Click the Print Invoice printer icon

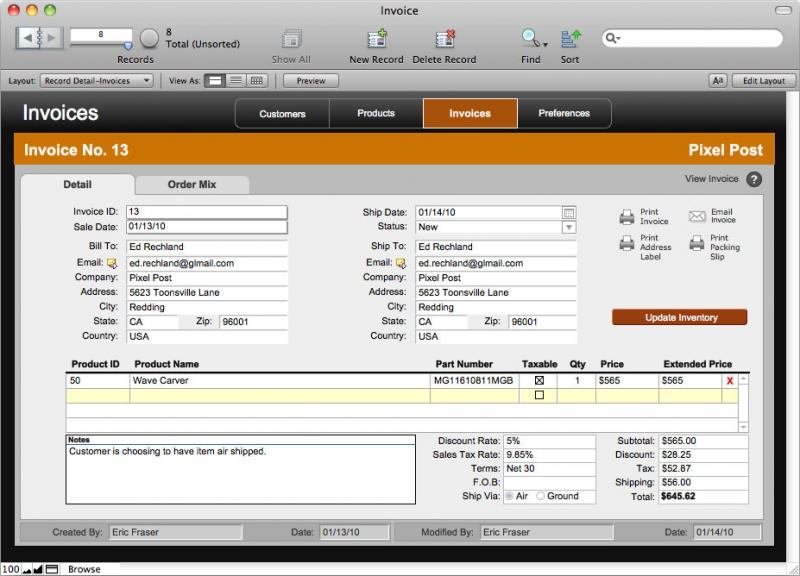627,217
